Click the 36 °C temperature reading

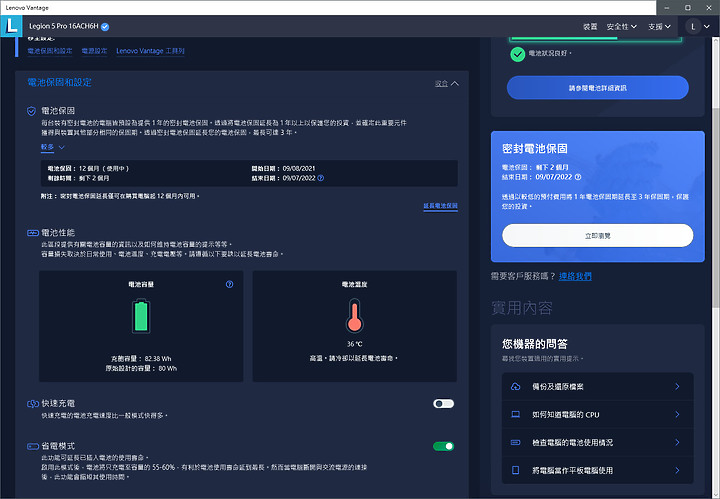(354, 344)
